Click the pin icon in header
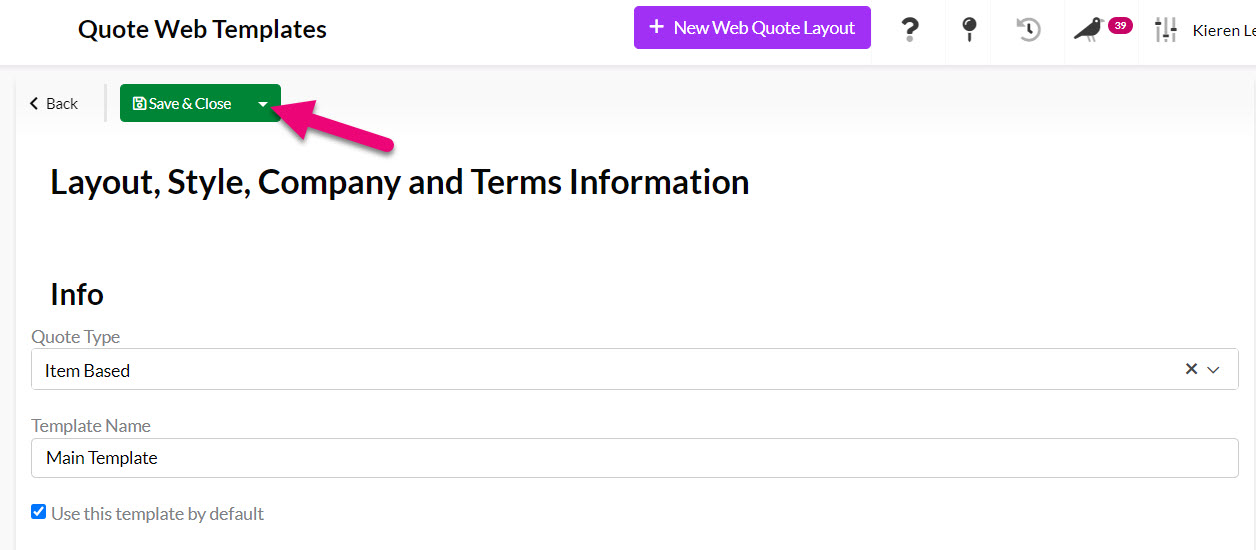 (x=968, y=30)
